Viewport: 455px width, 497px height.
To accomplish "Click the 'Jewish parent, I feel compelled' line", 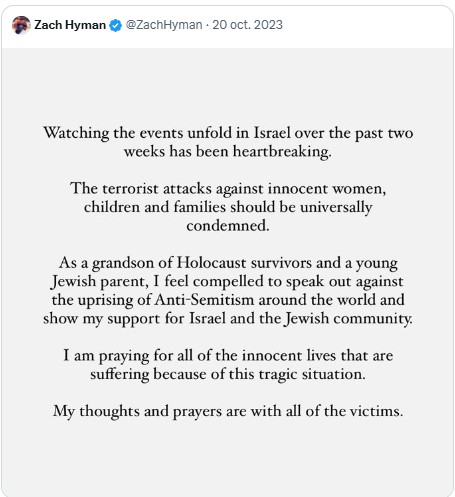I will coord(227,281).
